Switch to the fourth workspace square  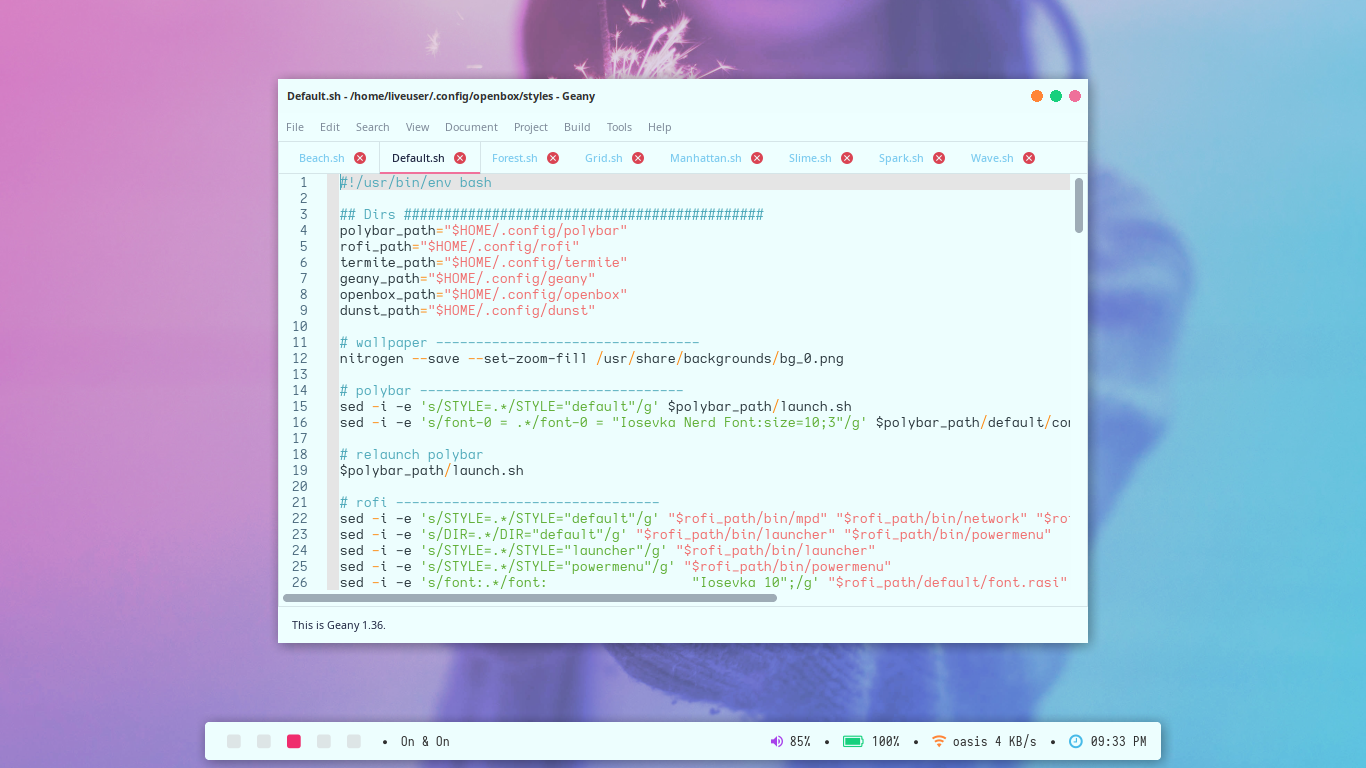324,741
